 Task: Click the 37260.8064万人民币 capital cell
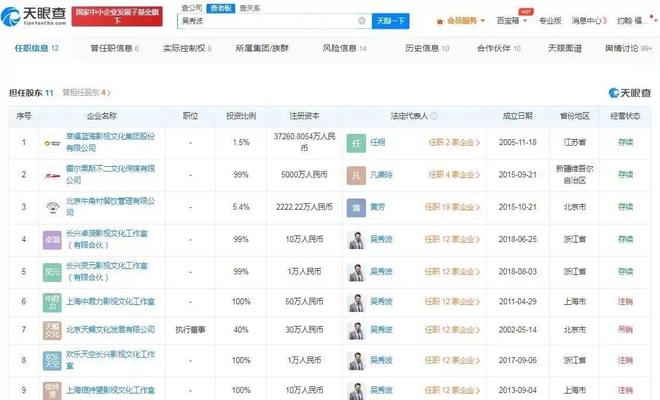point(304,142)
